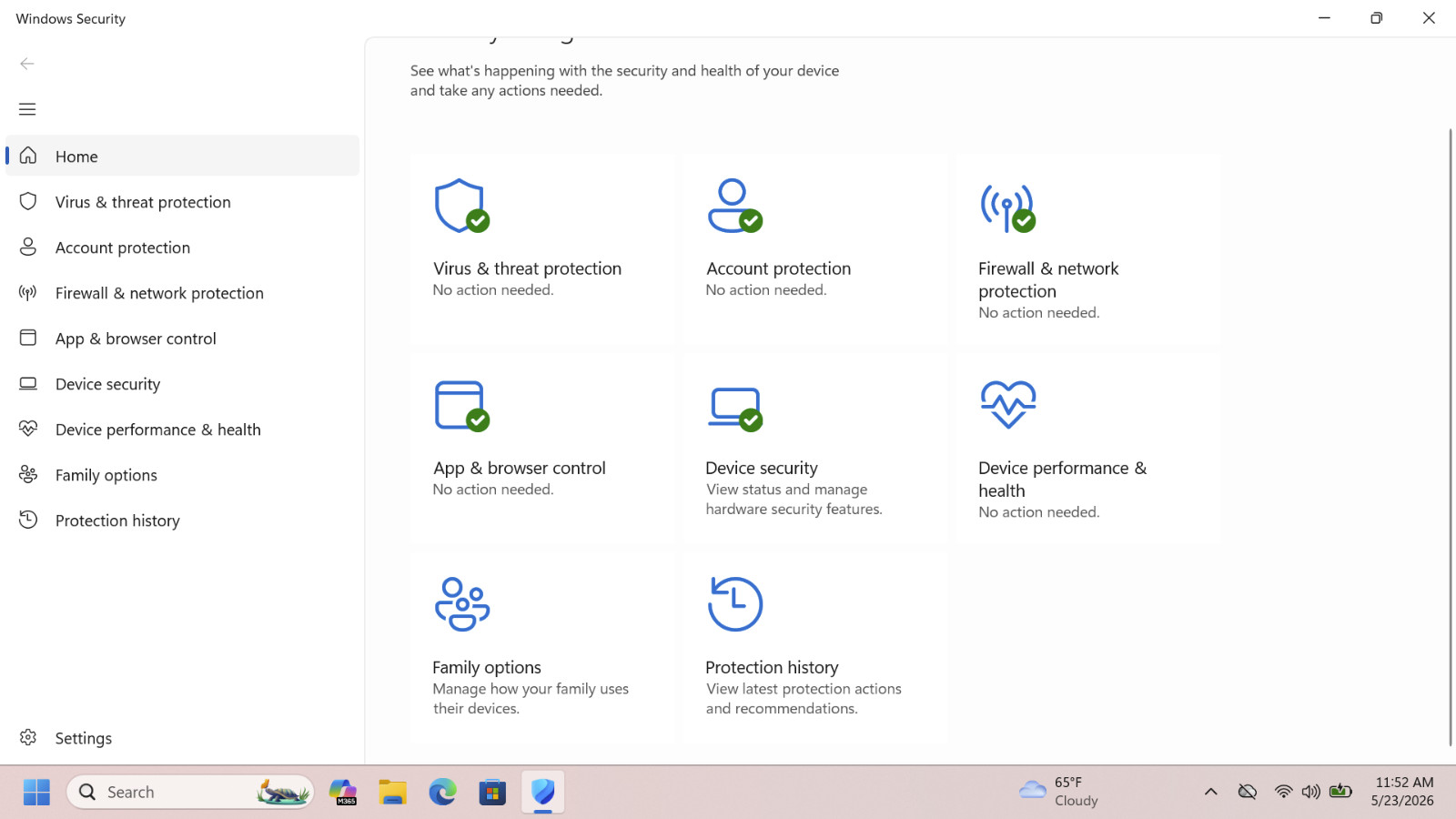Open File Explorer from the taskbar
Image resolution: width=1456 pixels, height=819 pixels.
tap(393, 792)
